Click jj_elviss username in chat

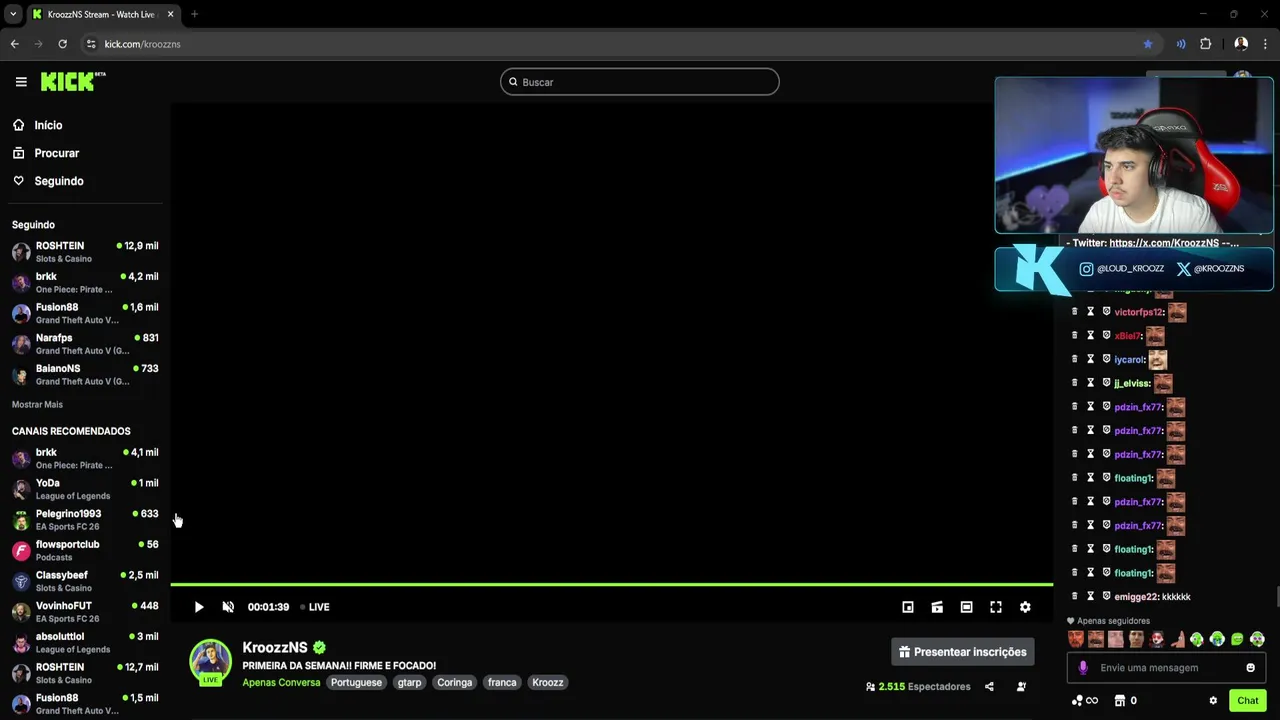point(1132,384)
